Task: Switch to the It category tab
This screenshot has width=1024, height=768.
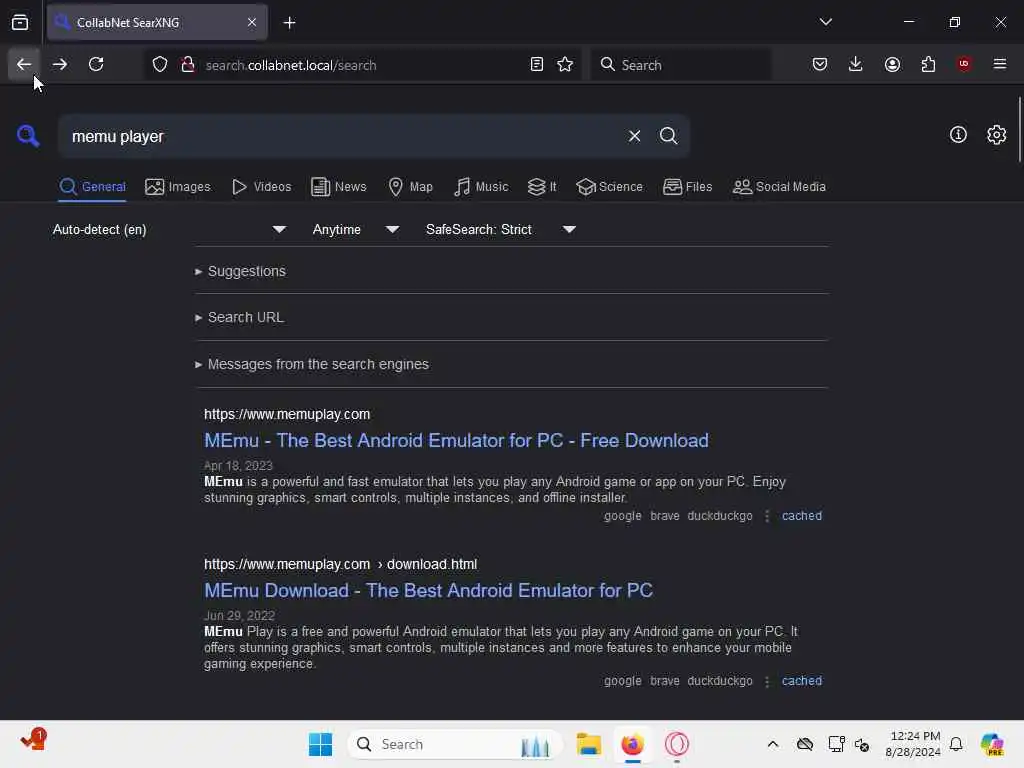Action: pos(542,187)
